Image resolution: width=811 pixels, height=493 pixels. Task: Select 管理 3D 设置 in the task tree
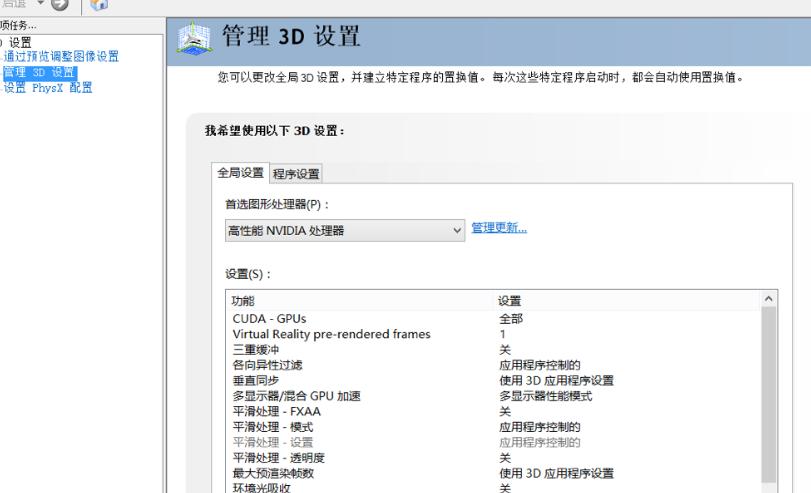click(39, 72)
